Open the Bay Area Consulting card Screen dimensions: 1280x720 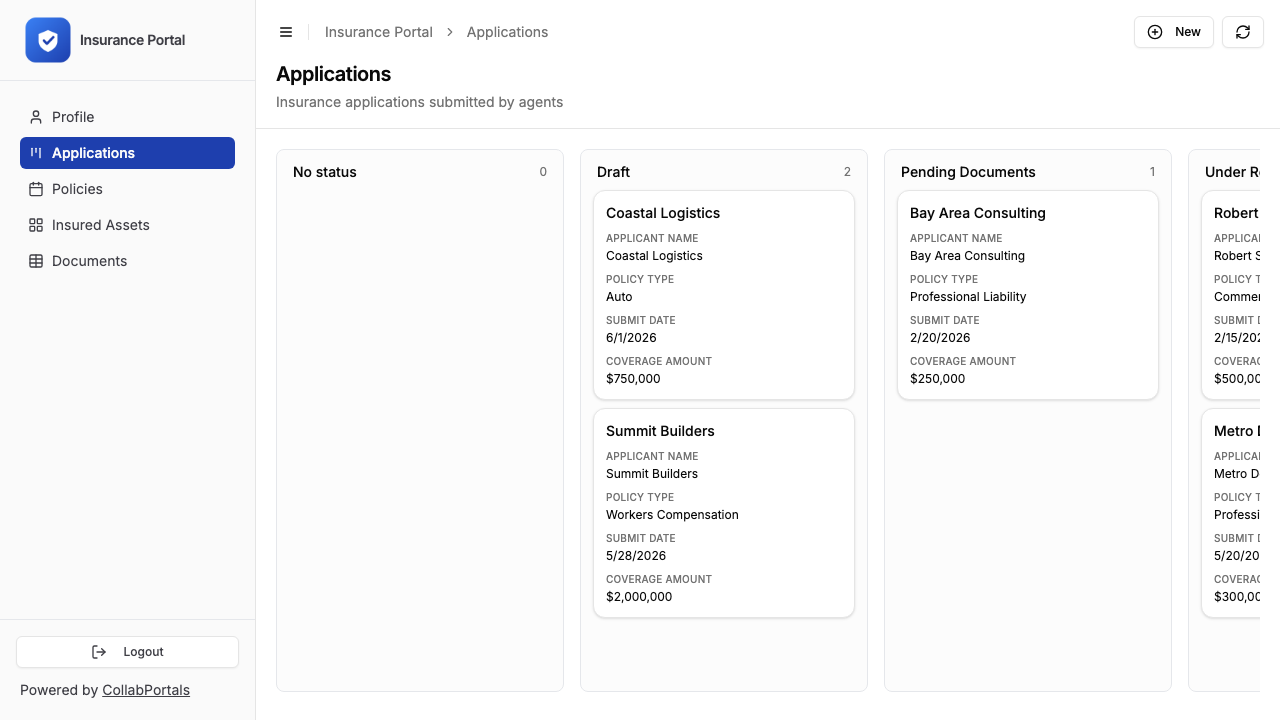click(x=1028, y=295)
